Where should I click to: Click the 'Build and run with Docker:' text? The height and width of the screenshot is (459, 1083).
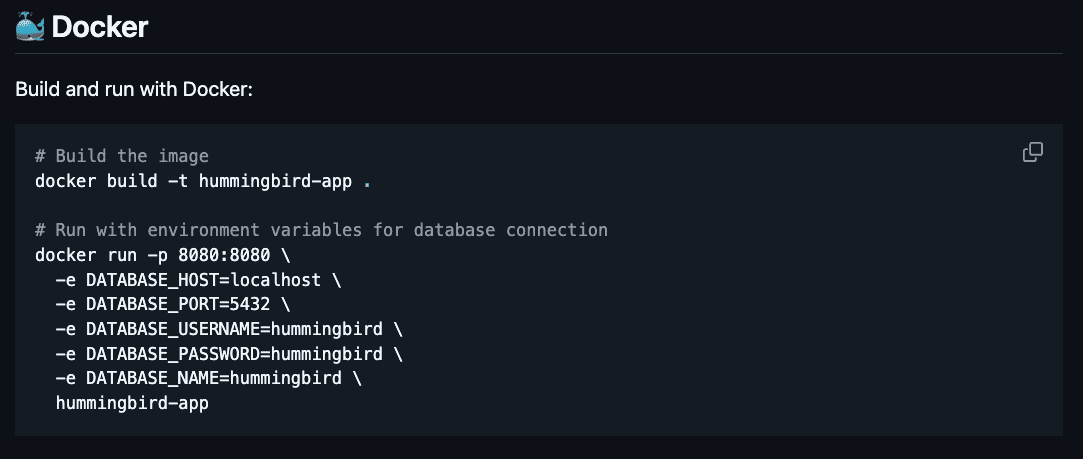coord(134,90)
